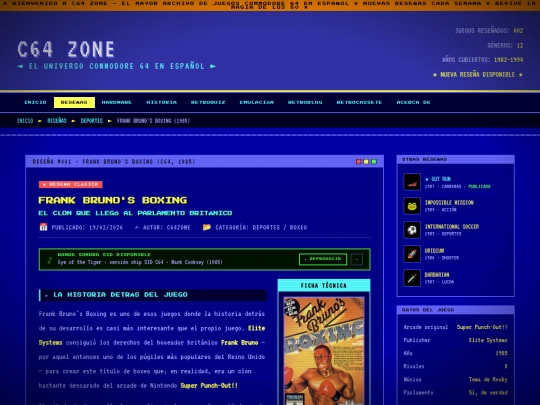
Task: Open the Uridium review link
Action: pyautogui.click(x=434, y=251)
